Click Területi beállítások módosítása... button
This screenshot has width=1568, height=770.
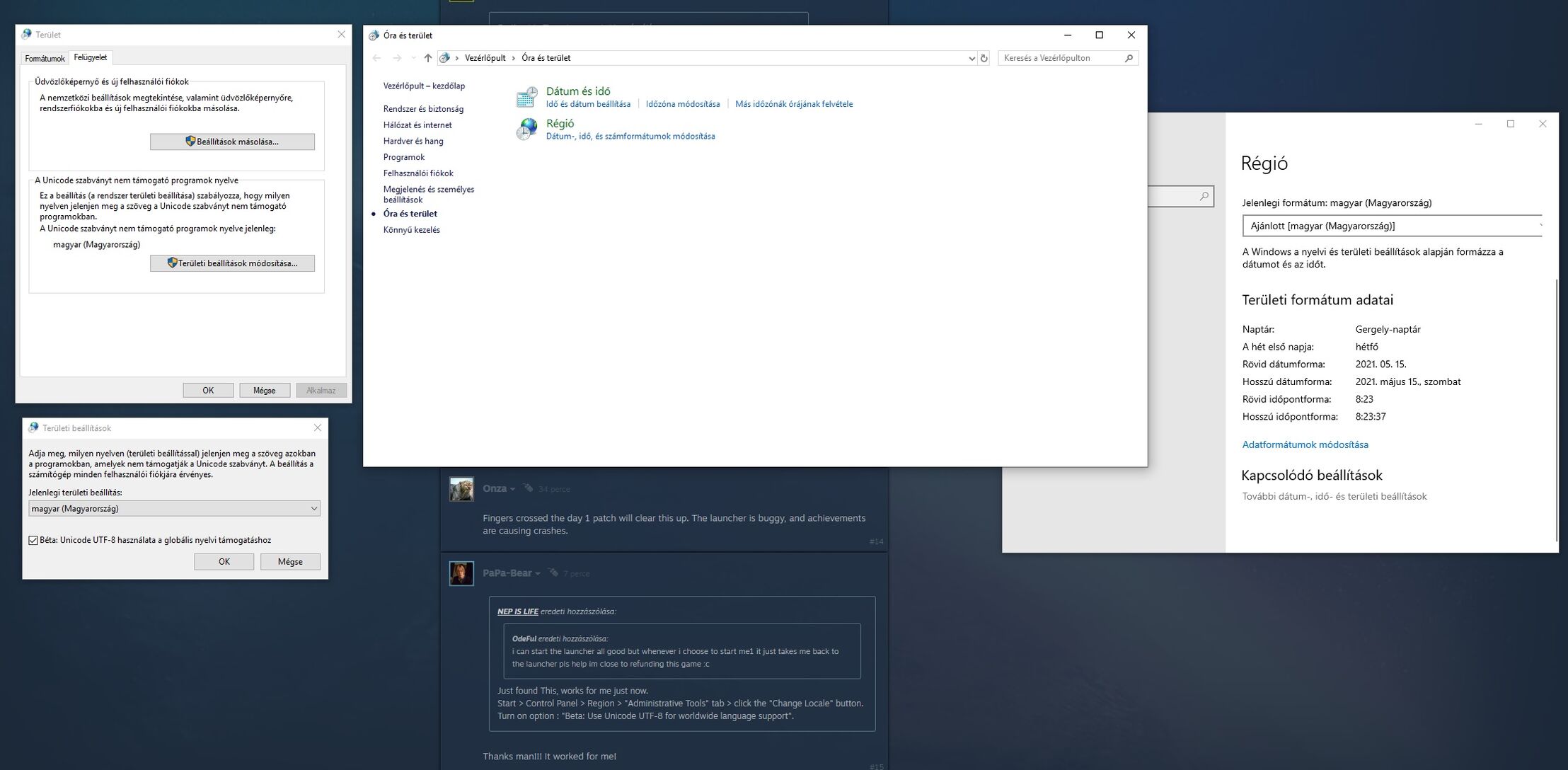pos(232,263)
